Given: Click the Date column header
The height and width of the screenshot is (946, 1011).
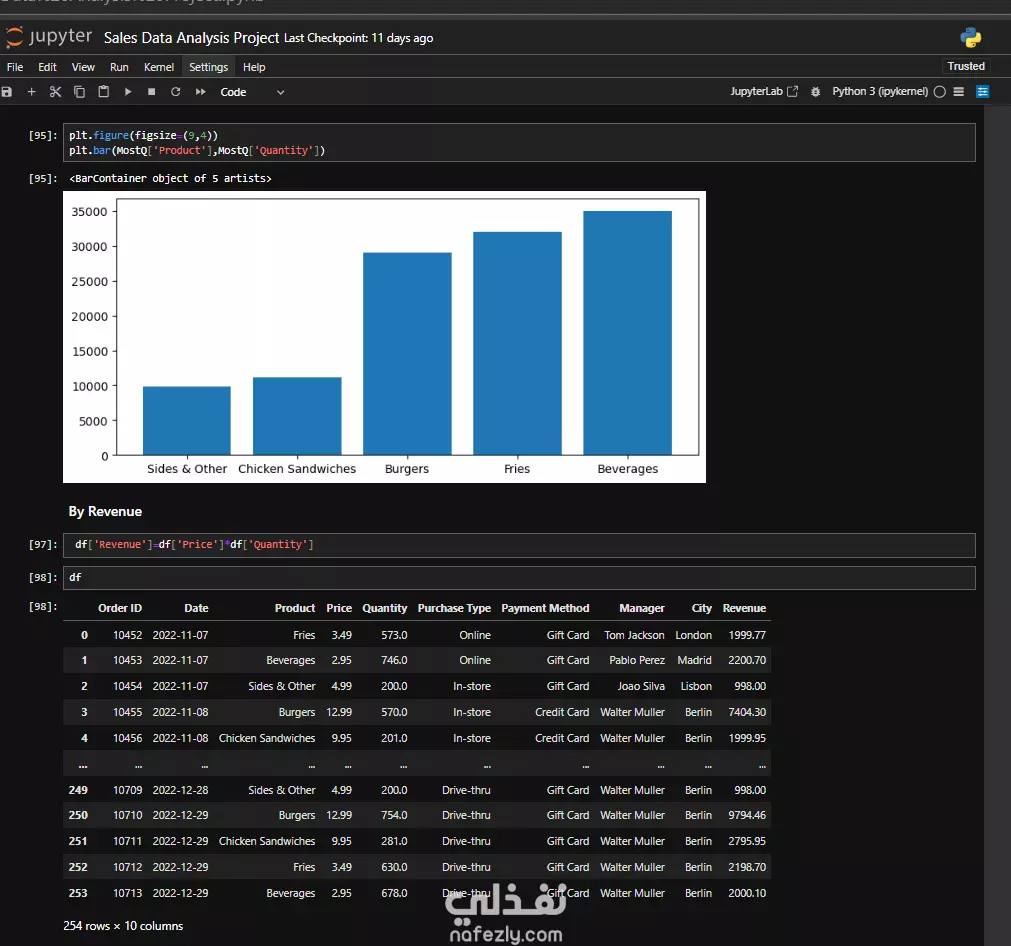Looking at the screenshot, I should pyautogui.click(x=196, y=608).
